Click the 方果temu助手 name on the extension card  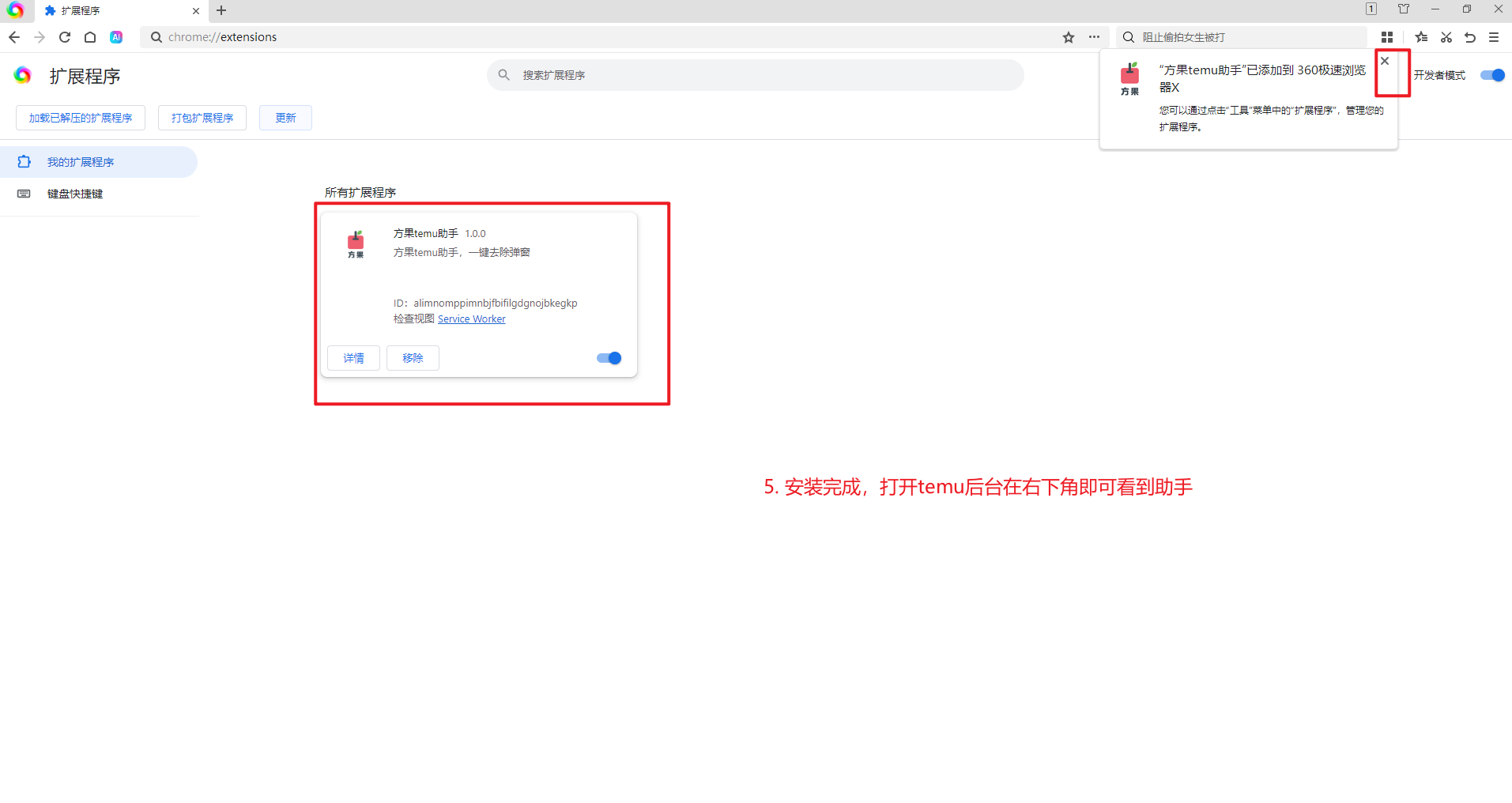(x=426, y=234)
